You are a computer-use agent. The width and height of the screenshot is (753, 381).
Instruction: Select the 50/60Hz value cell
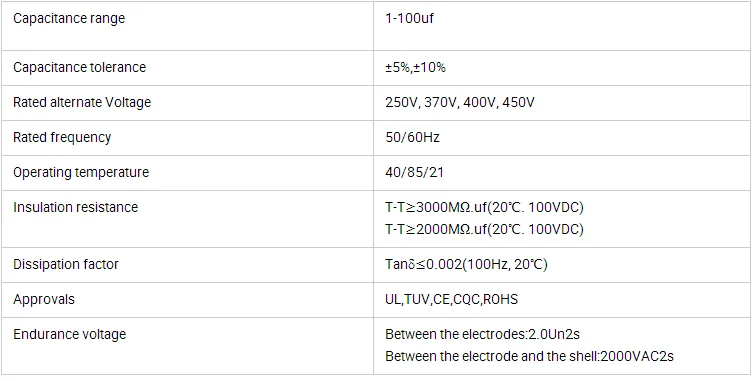[x=562, y=138]
